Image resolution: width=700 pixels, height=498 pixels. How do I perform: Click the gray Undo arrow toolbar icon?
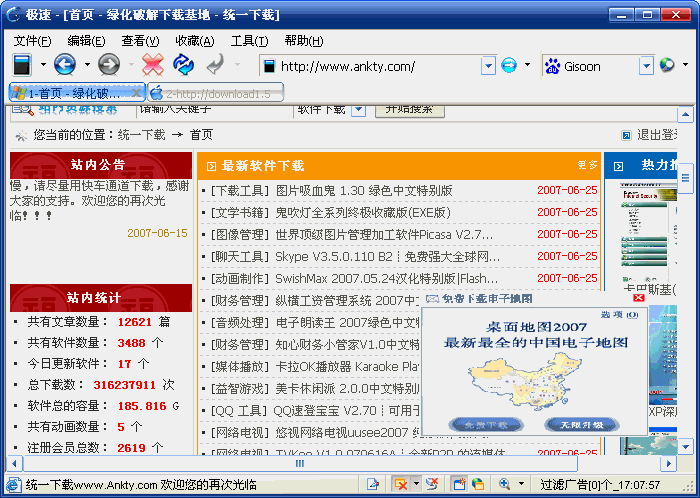pyautogui.click(x=215, y=66)
